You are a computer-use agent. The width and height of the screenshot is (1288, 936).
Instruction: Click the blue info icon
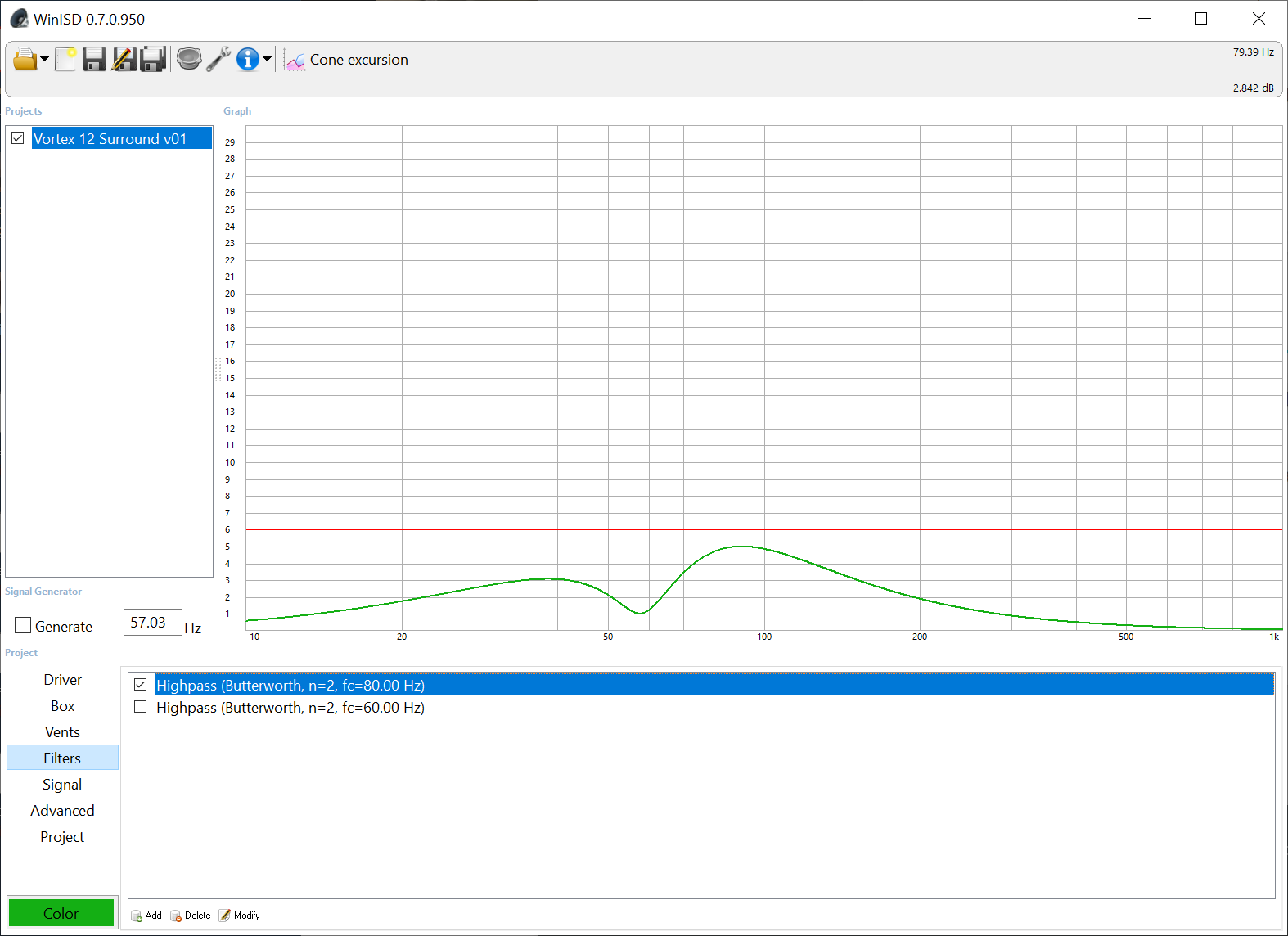247,60
